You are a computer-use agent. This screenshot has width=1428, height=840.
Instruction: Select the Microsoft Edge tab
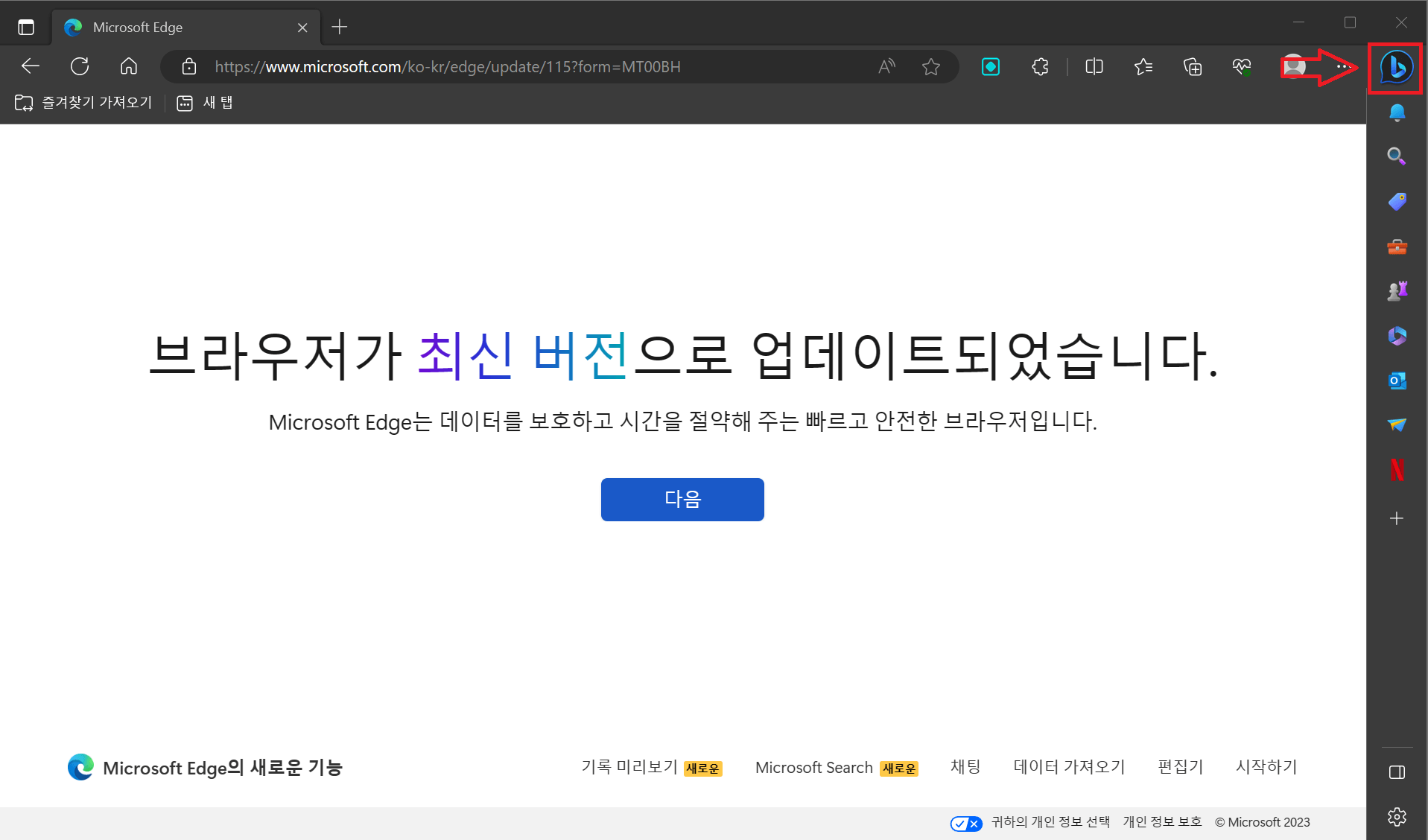[x=186, y=28]
